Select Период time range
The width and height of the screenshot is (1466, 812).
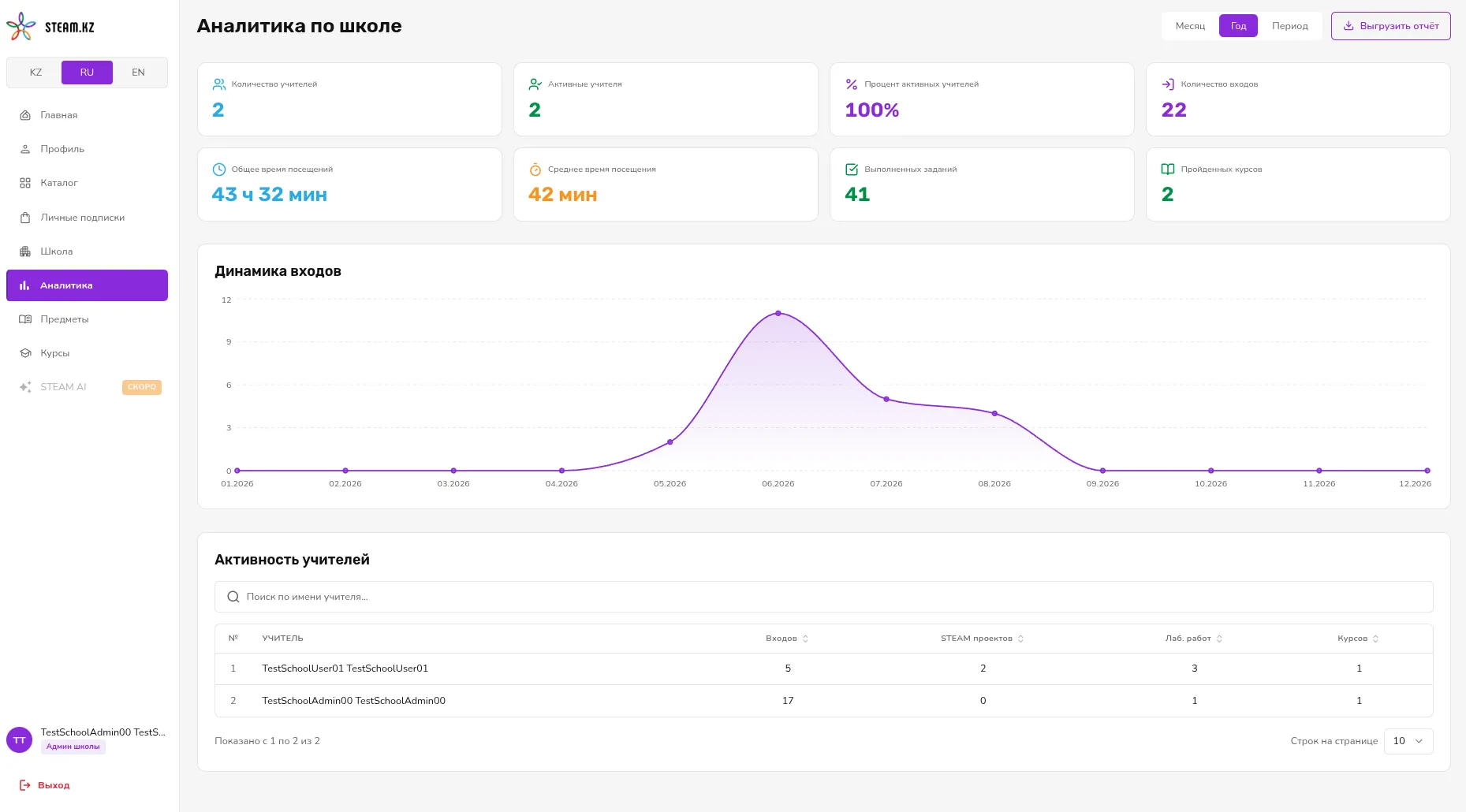pyautogui.click(x=1289, y=26)
